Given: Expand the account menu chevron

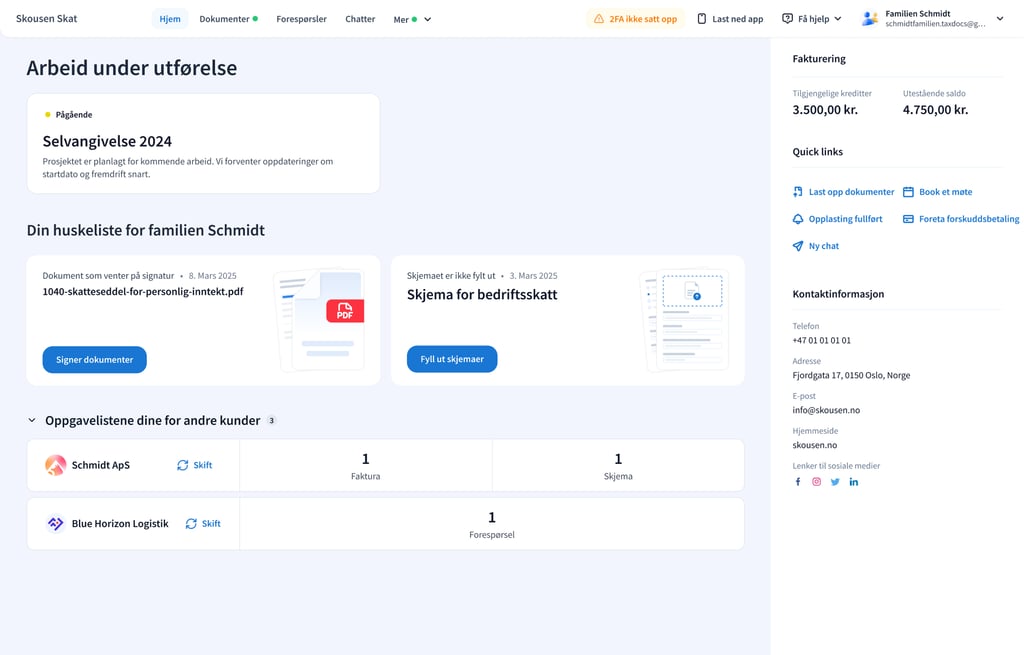Looking at the screenshot, I should 1000,18.
